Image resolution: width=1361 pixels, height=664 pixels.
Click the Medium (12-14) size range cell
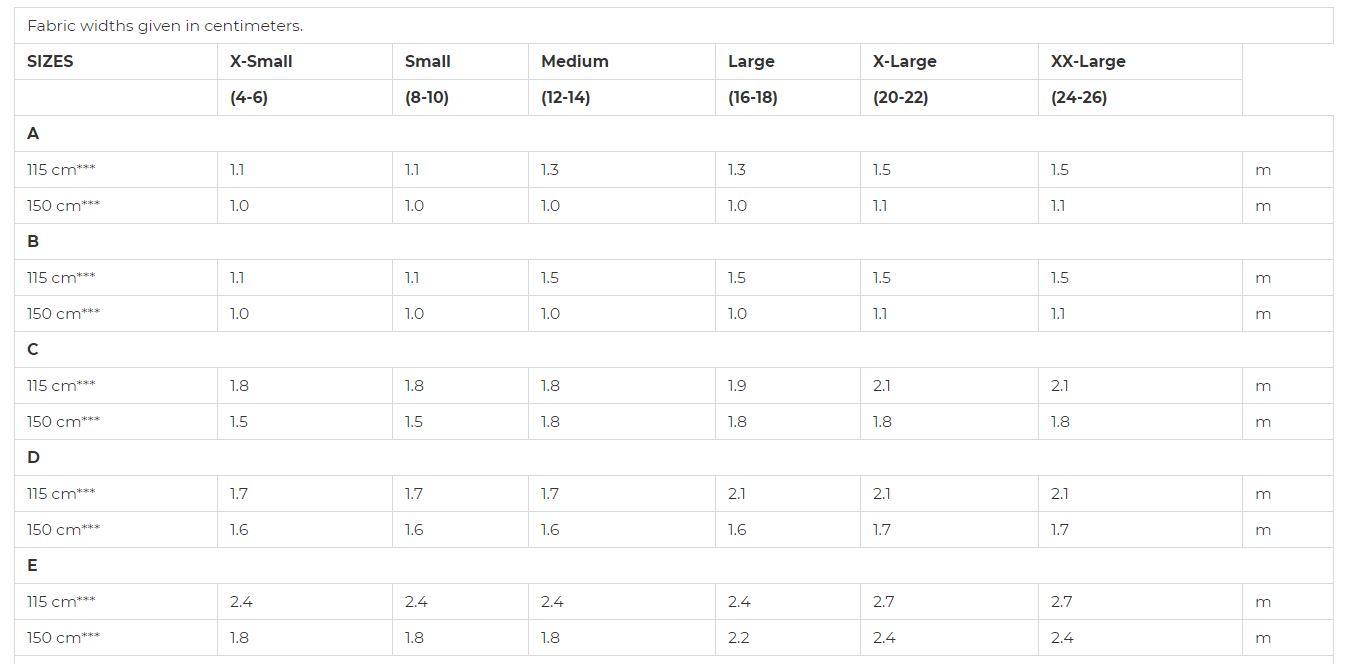click(x=622, y=97)
